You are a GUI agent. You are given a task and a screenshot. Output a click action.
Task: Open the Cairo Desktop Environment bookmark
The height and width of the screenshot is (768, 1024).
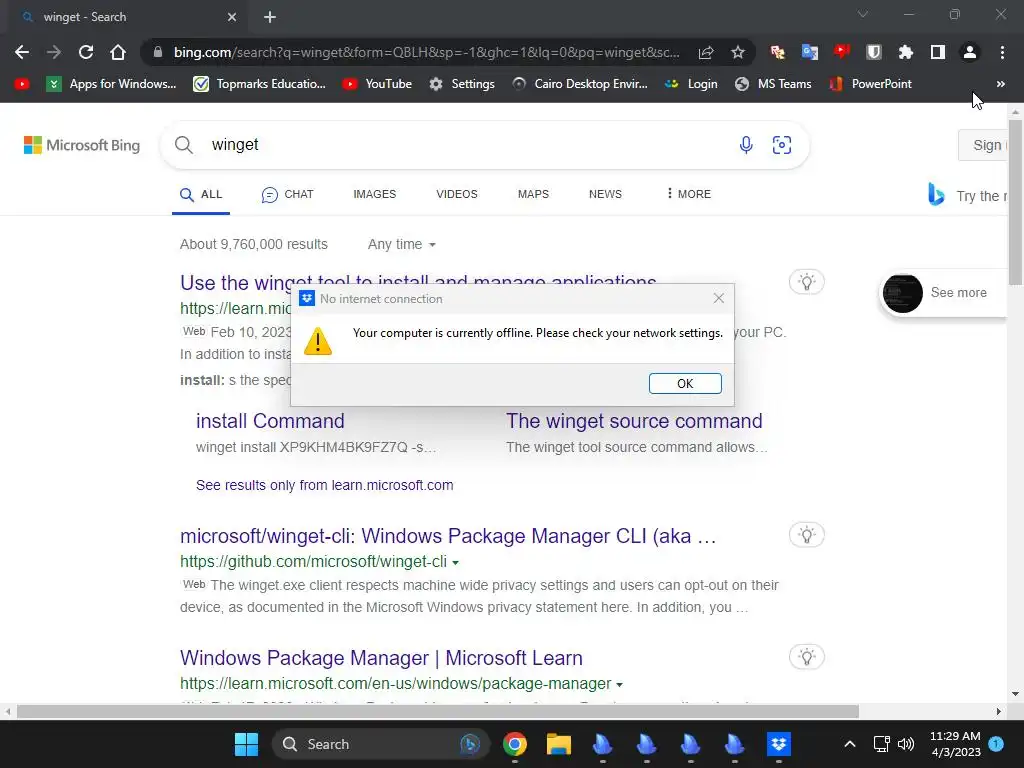(x=580, y=84)
